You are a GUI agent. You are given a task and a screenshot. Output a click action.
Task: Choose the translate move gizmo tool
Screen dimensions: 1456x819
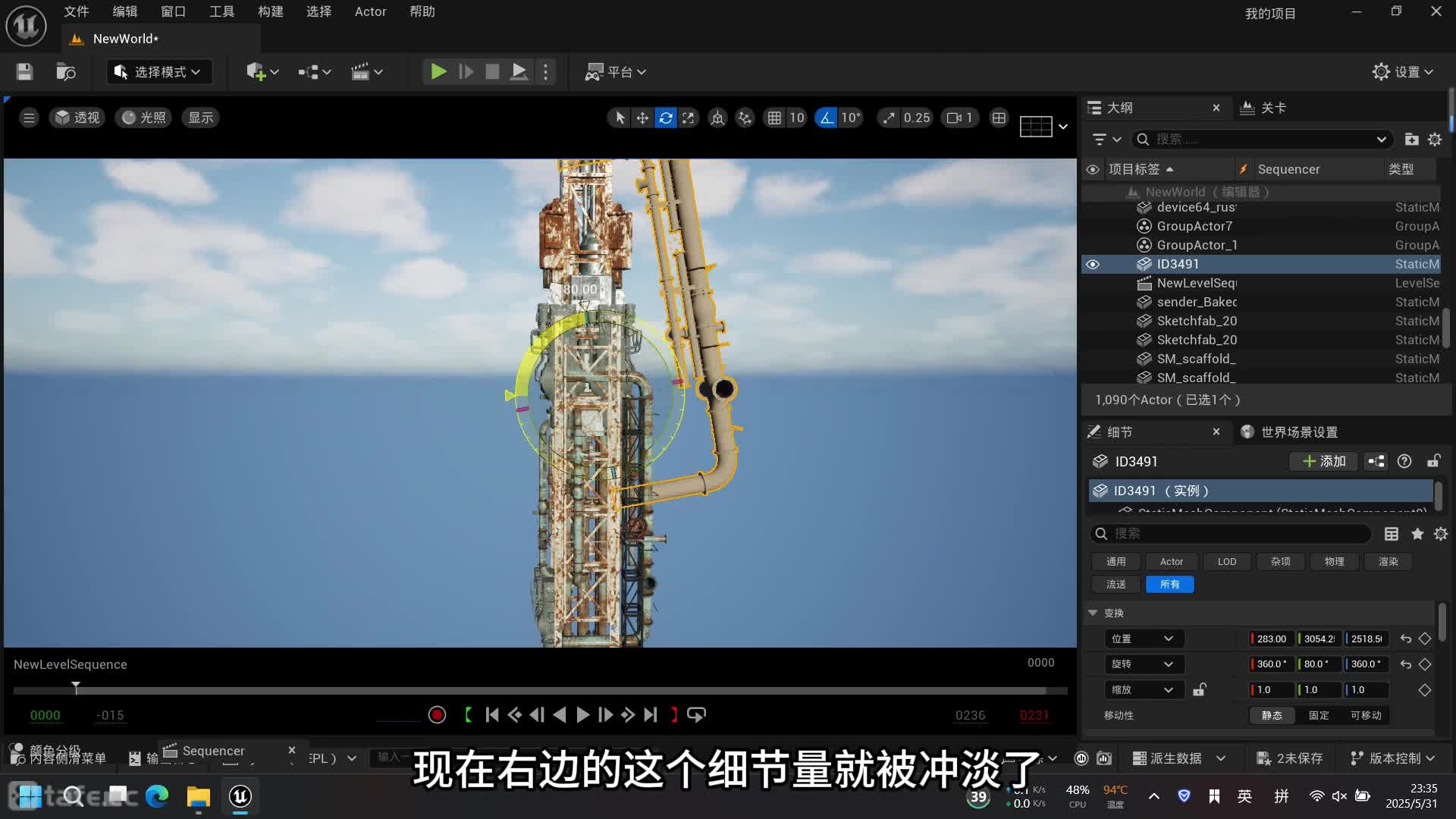pos(642,118)
